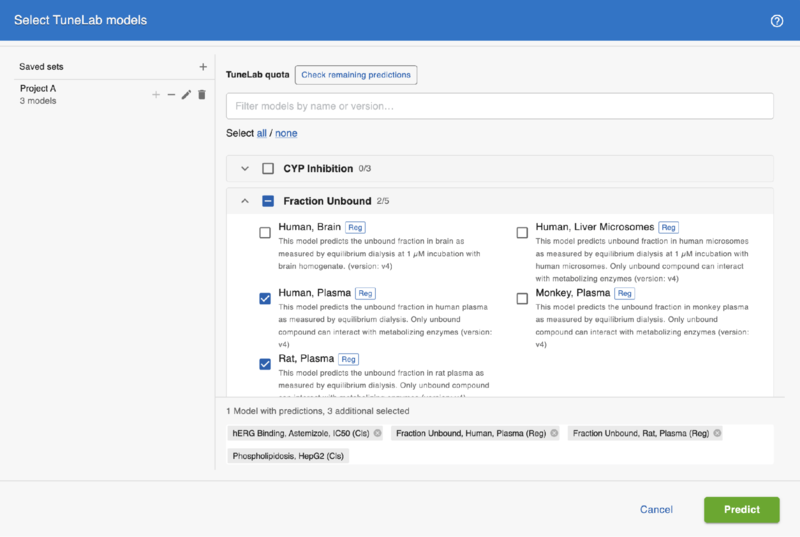Click Reg tag beside Rat, Plasma
The image size is (800, 537).
point(348,359)
